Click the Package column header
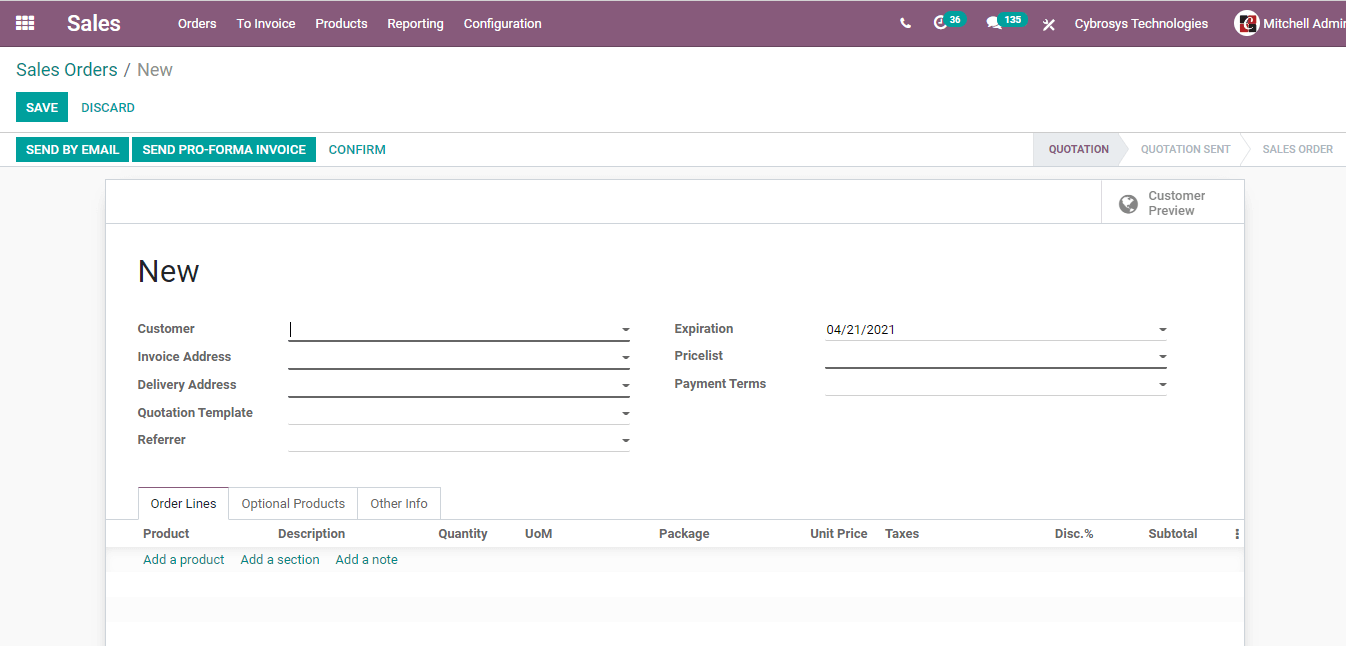This screenshot has height=646, width=1346. (x=684, y=534)
